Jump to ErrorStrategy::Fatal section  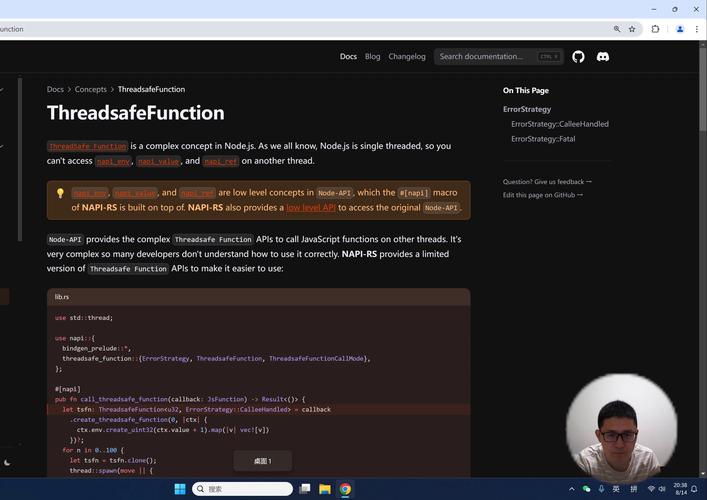point(543,139)
